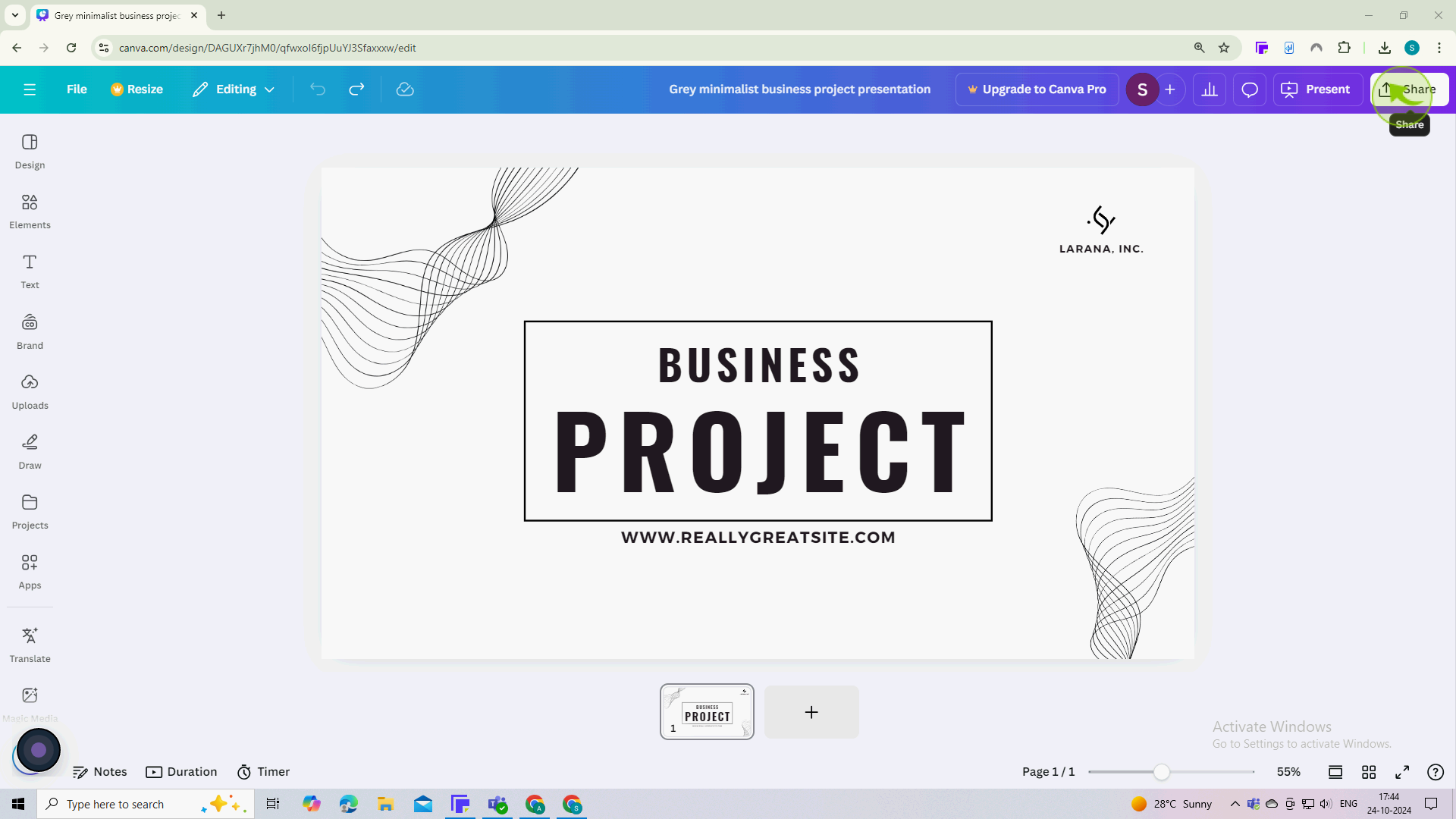The width and height of the screenshot is (1456, 819).
Task: Select the WWW.REALLYGREATSITE.COM text
Action: coord(758,537)
